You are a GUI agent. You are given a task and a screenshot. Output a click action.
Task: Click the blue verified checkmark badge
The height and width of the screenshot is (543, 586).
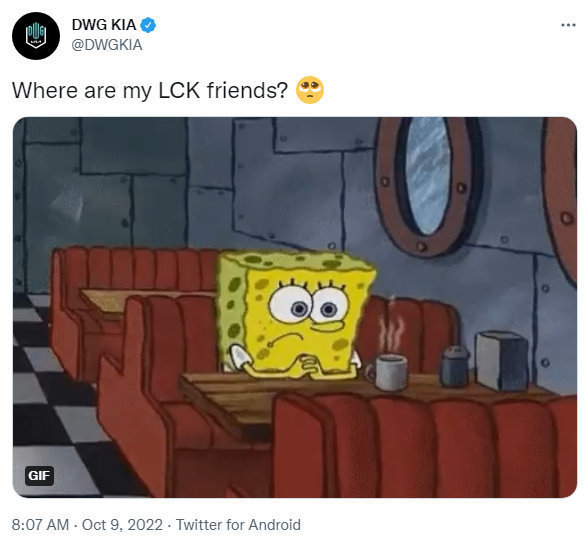pyautogui.click(x=148, y=25)
